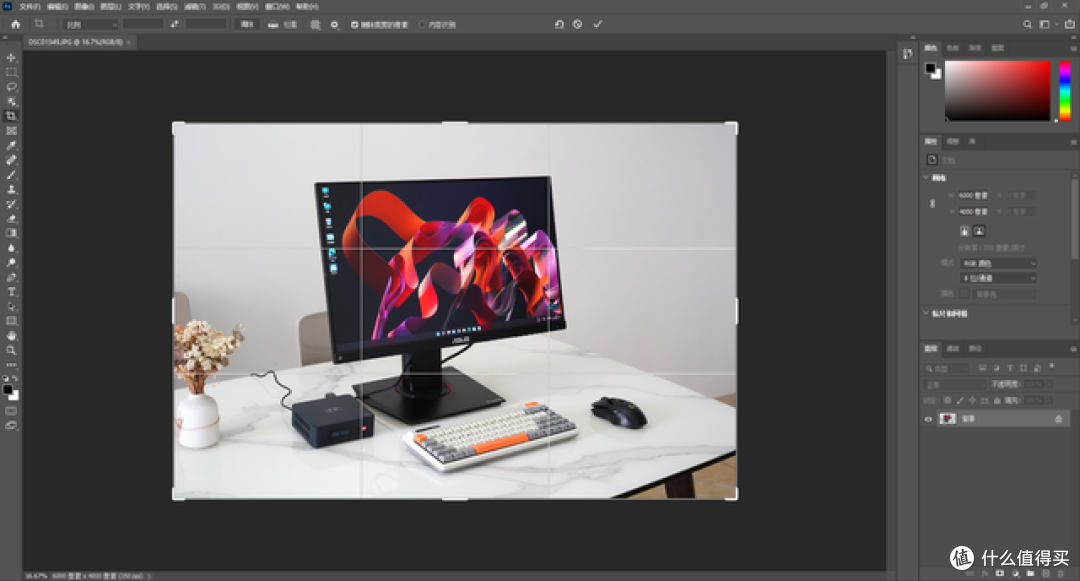This screenshot has width=1080, height=581.
Task: Toggle Delete Cropped Pixels checkbox
Action: click(355, 24)
